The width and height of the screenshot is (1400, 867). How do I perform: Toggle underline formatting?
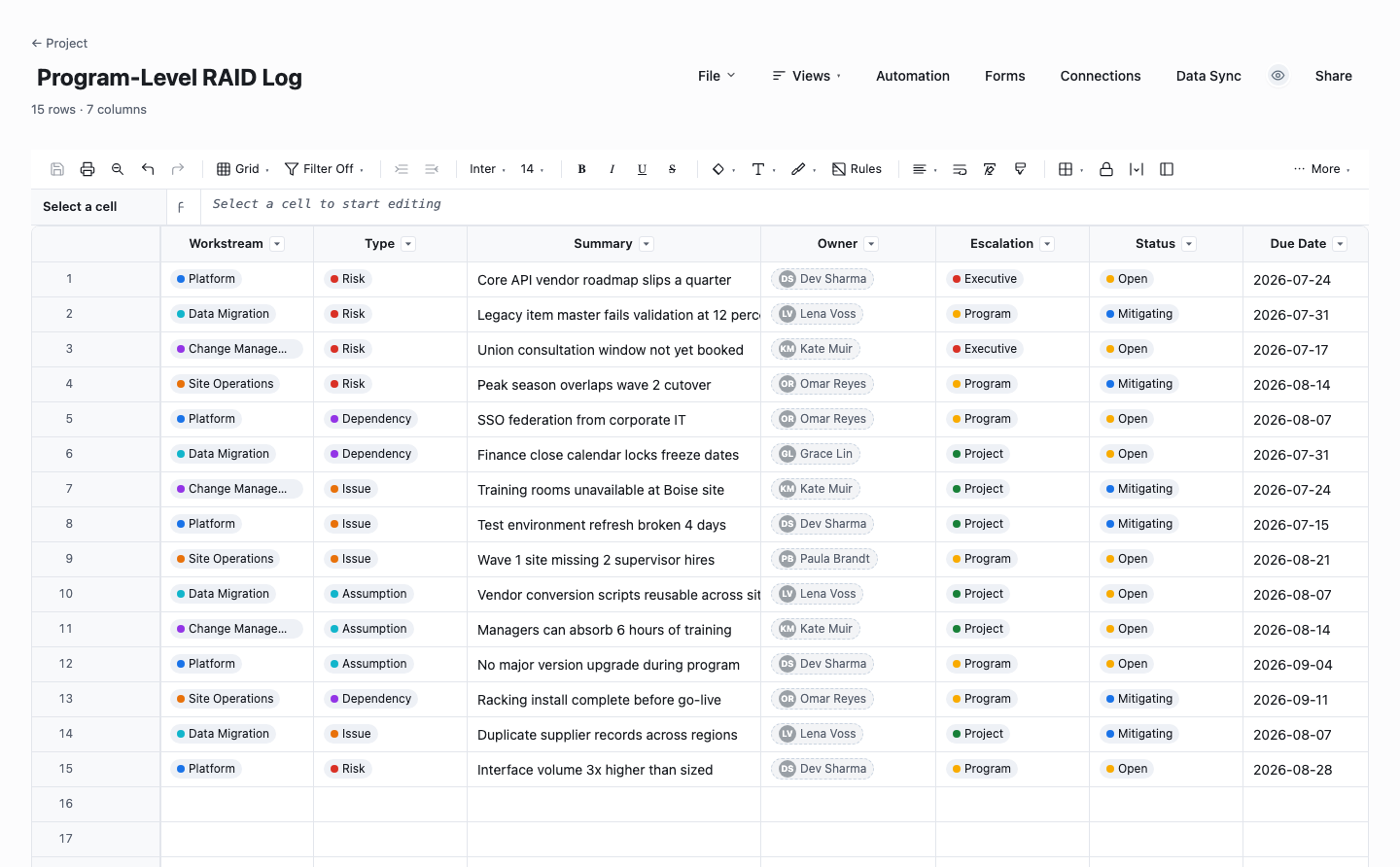point(642,169)
